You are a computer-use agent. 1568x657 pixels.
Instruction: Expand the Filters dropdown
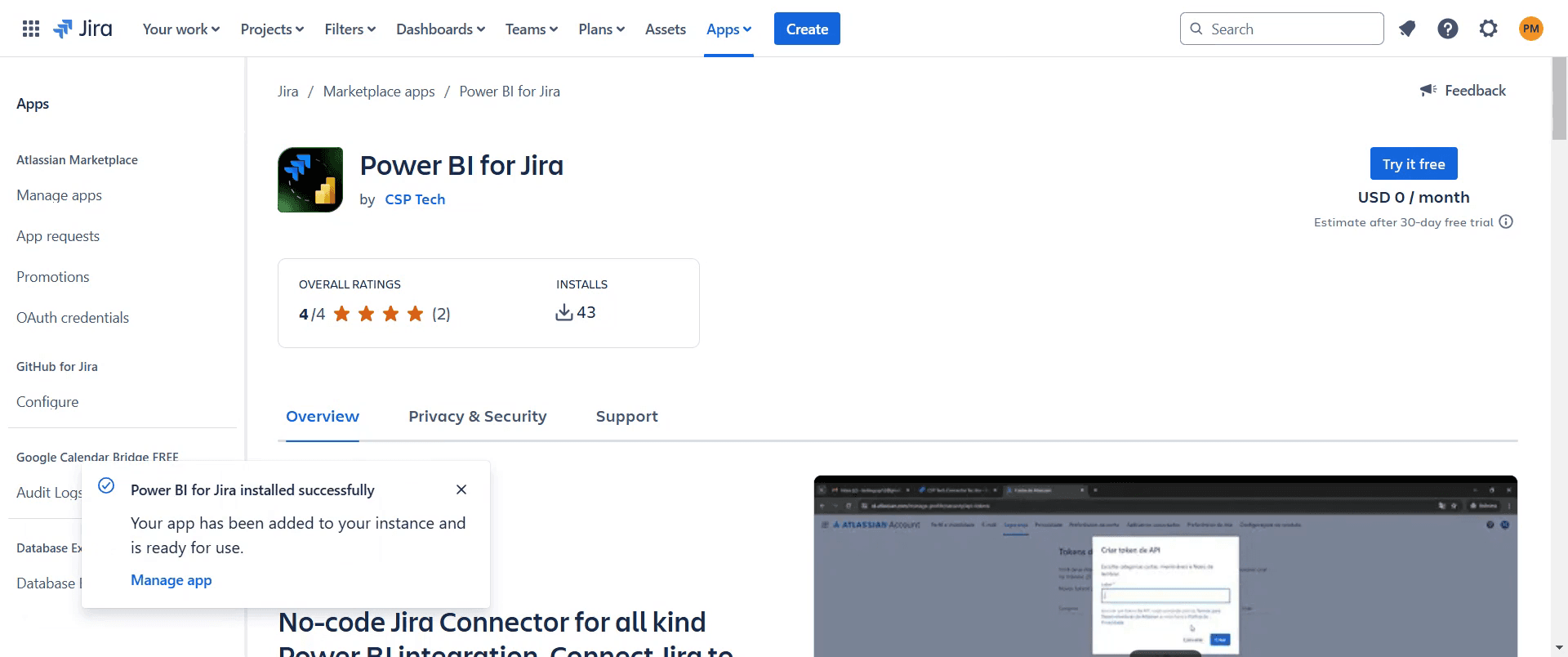350,29
